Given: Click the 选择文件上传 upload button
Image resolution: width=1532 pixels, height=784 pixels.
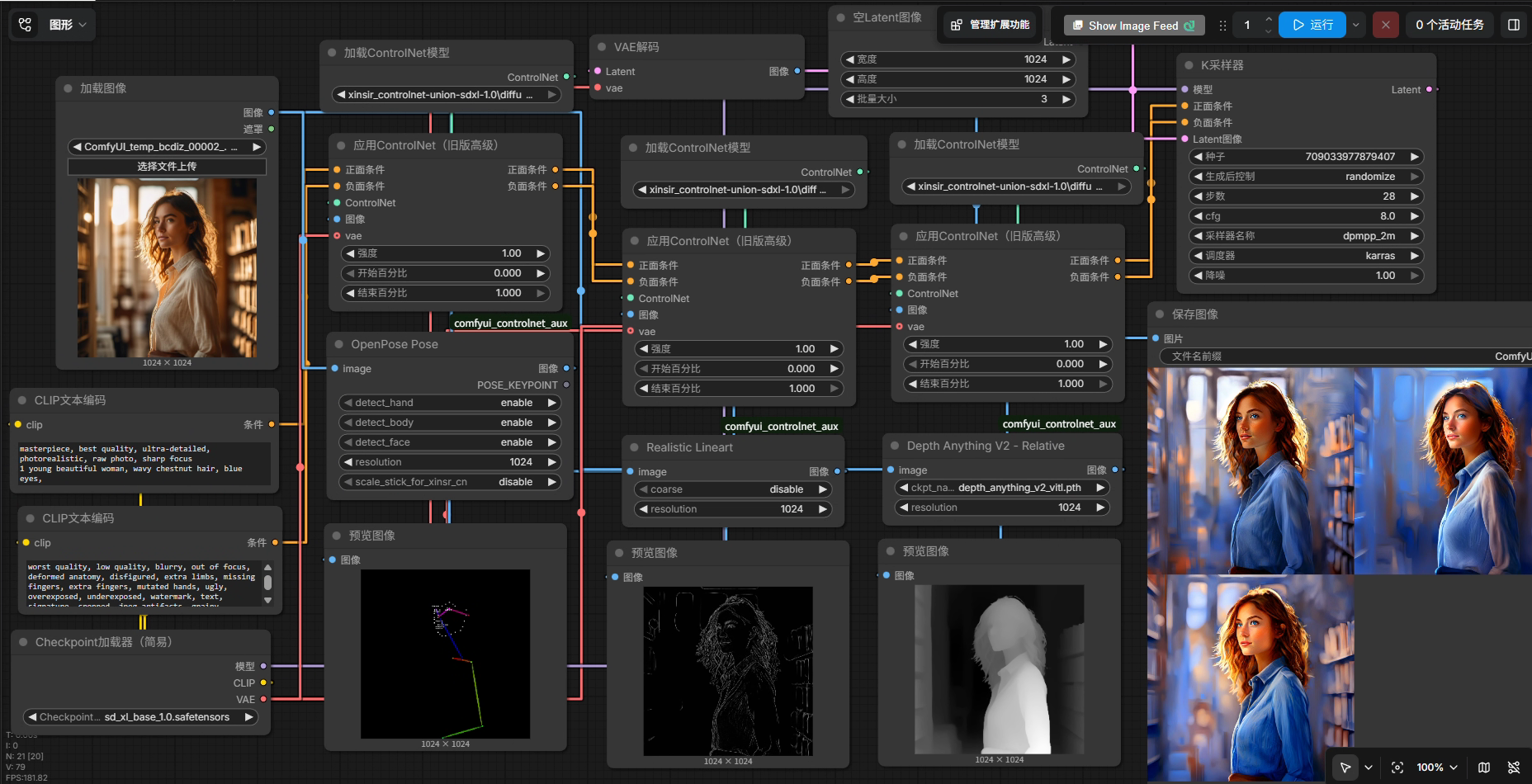Looking at the screenshot, I should [167, 167].
